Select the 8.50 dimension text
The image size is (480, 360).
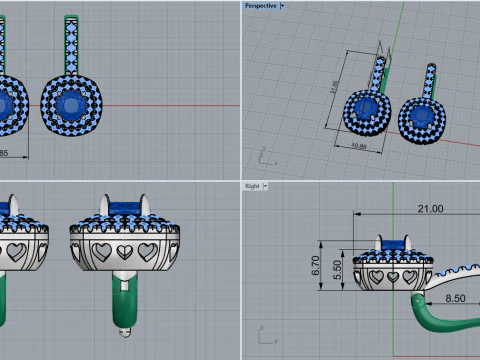(x=455, y=298)
